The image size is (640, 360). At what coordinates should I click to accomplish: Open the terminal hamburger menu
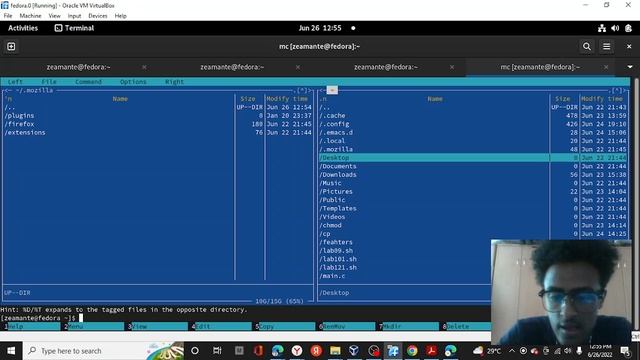pos(607,47)
